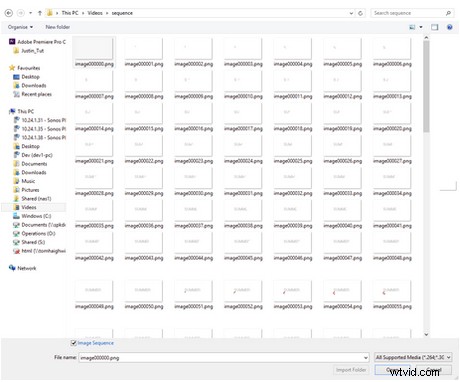Go up one folder level arrow
The width and height of the screenshot is (460, 382).
[40, 13]
